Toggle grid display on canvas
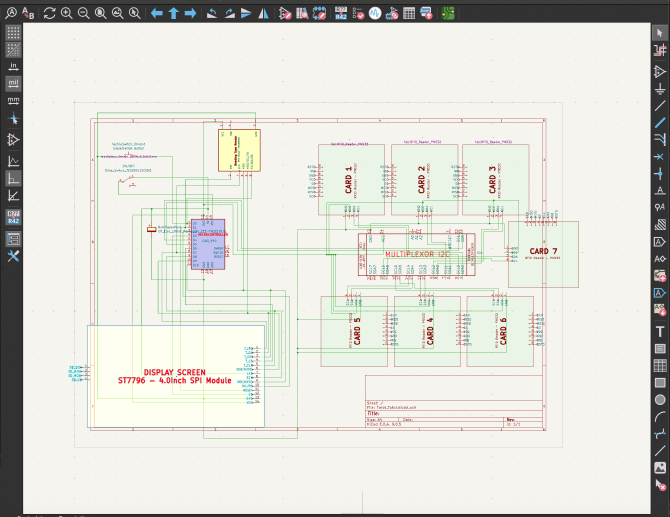The height and width of the screenshot is (517, 670). pos(14,32)
